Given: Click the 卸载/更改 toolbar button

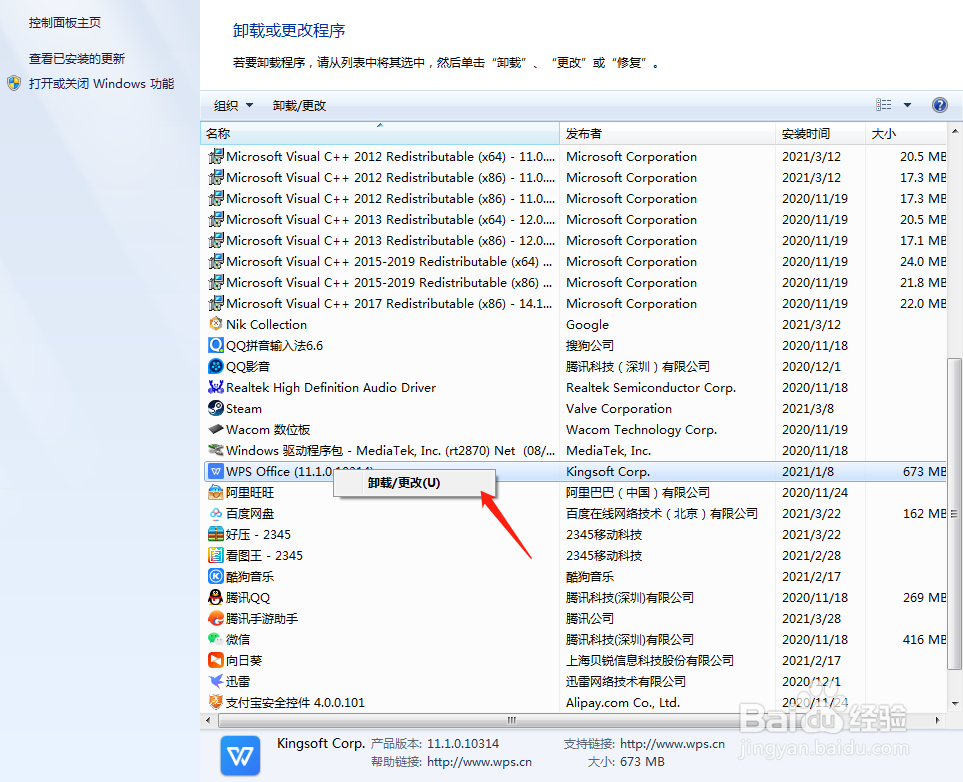Looking at the screenshot, I should pyautogui.click(x=299, y=106).
